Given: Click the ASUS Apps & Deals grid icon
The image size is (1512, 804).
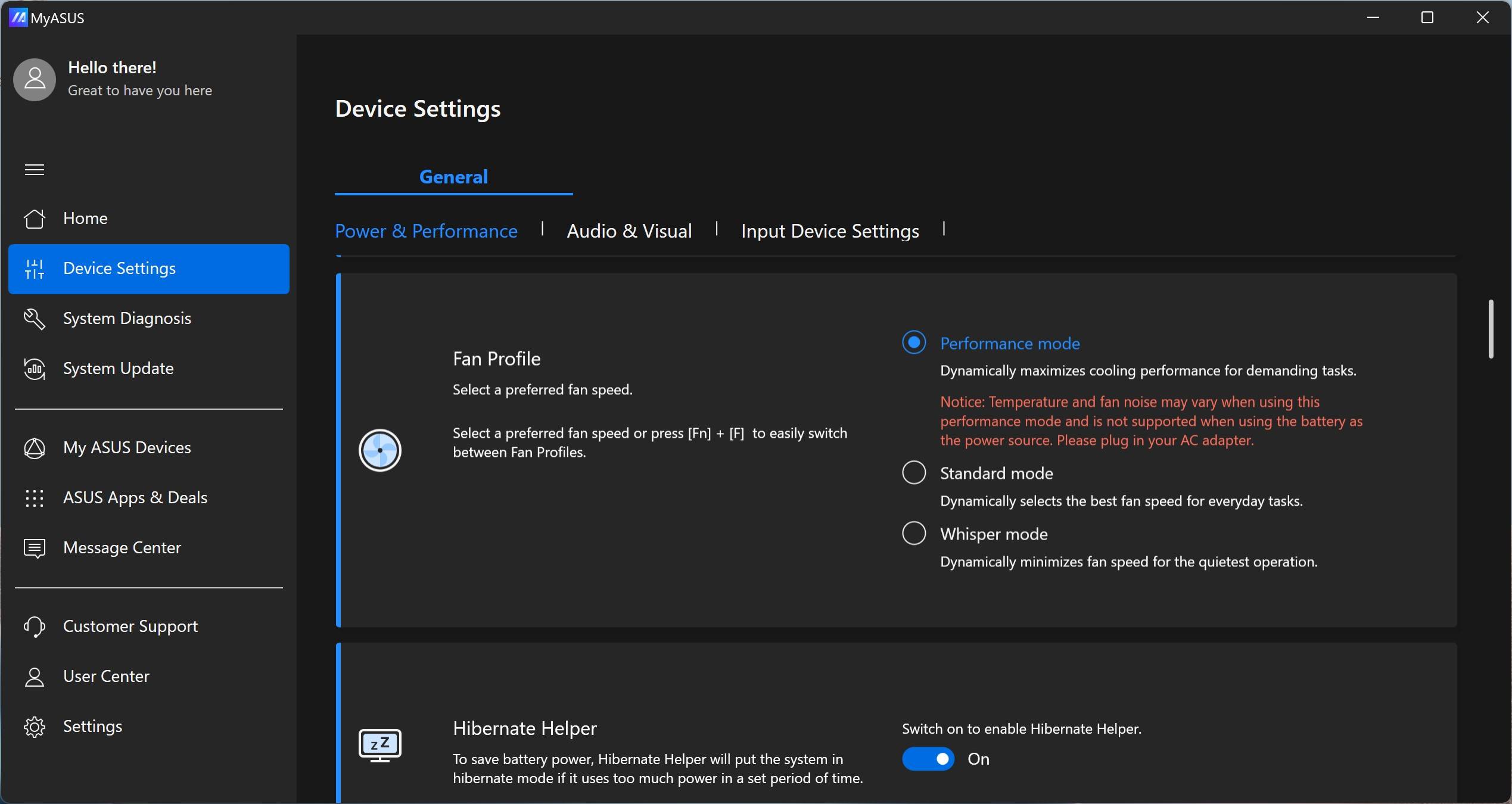Looking at the screenshot, I should [x=34, y=498].
